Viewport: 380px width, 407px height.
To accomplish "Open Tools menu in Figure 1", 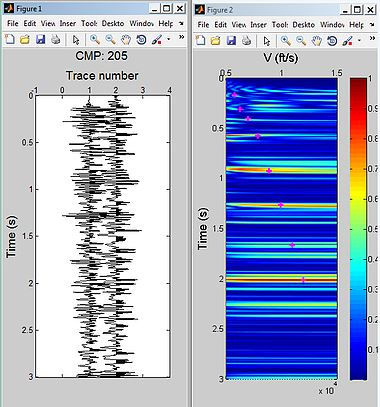I will pyautogui.click(x=89, y=23).
